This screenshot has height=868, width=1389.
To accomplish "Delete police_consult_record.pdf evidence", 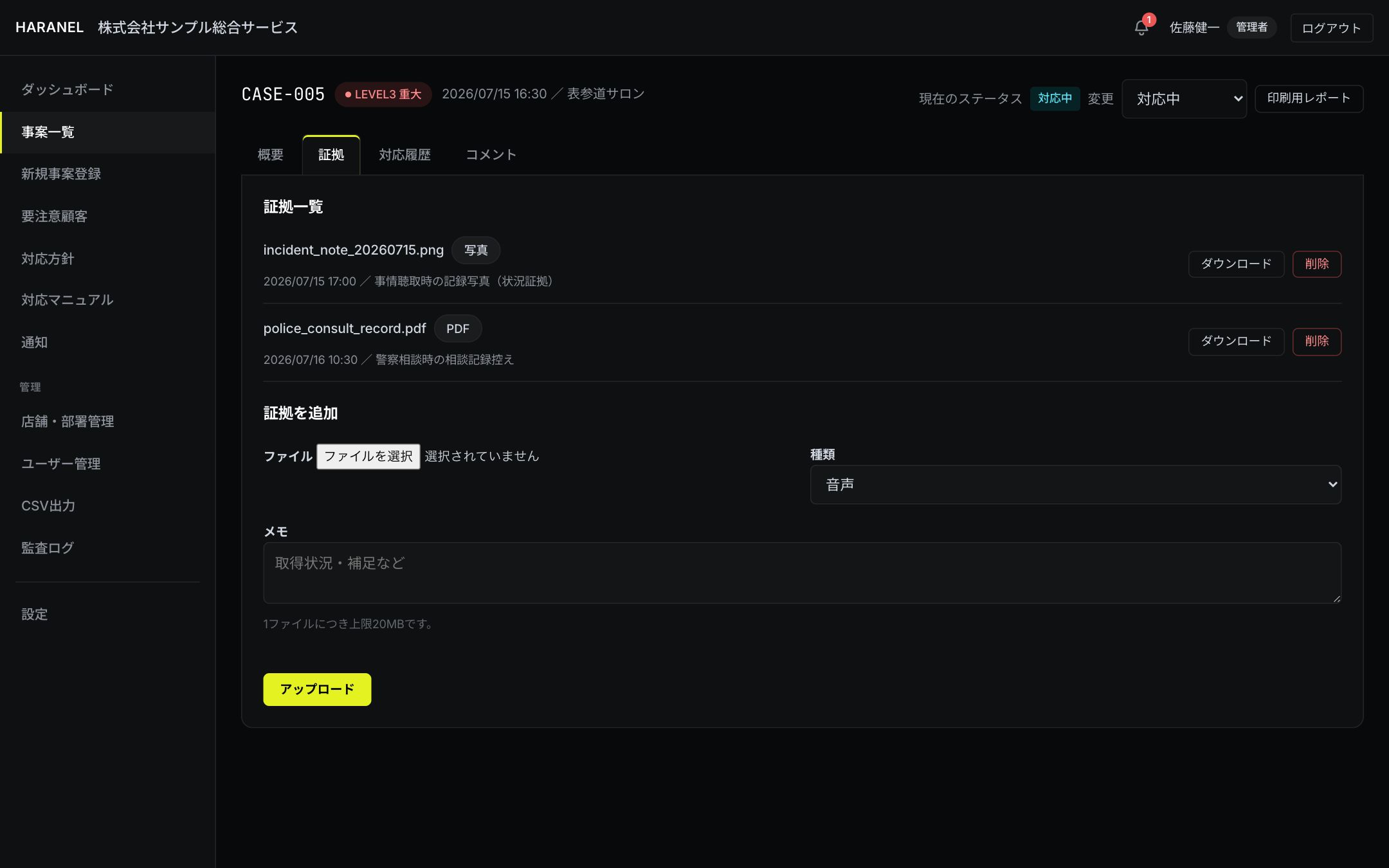I will click(1316, 341).
